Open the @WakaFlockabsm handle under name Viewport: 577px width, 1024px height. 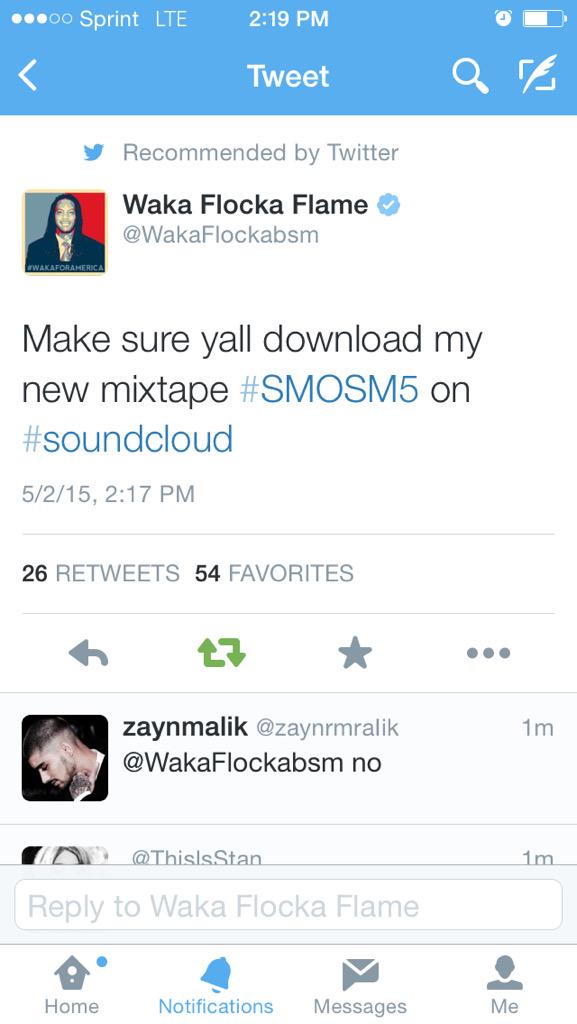point(221,235)
